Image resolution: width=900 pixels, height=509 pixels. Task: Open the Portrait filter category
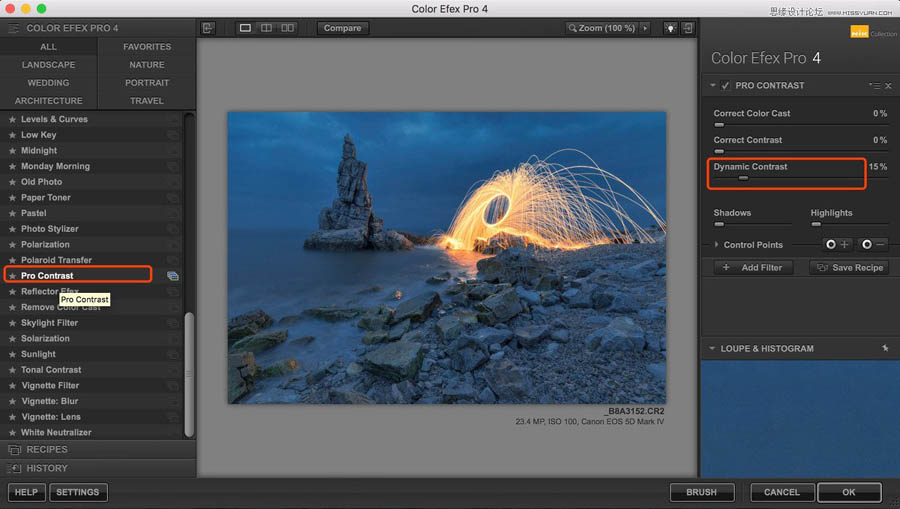pos(147,83)
